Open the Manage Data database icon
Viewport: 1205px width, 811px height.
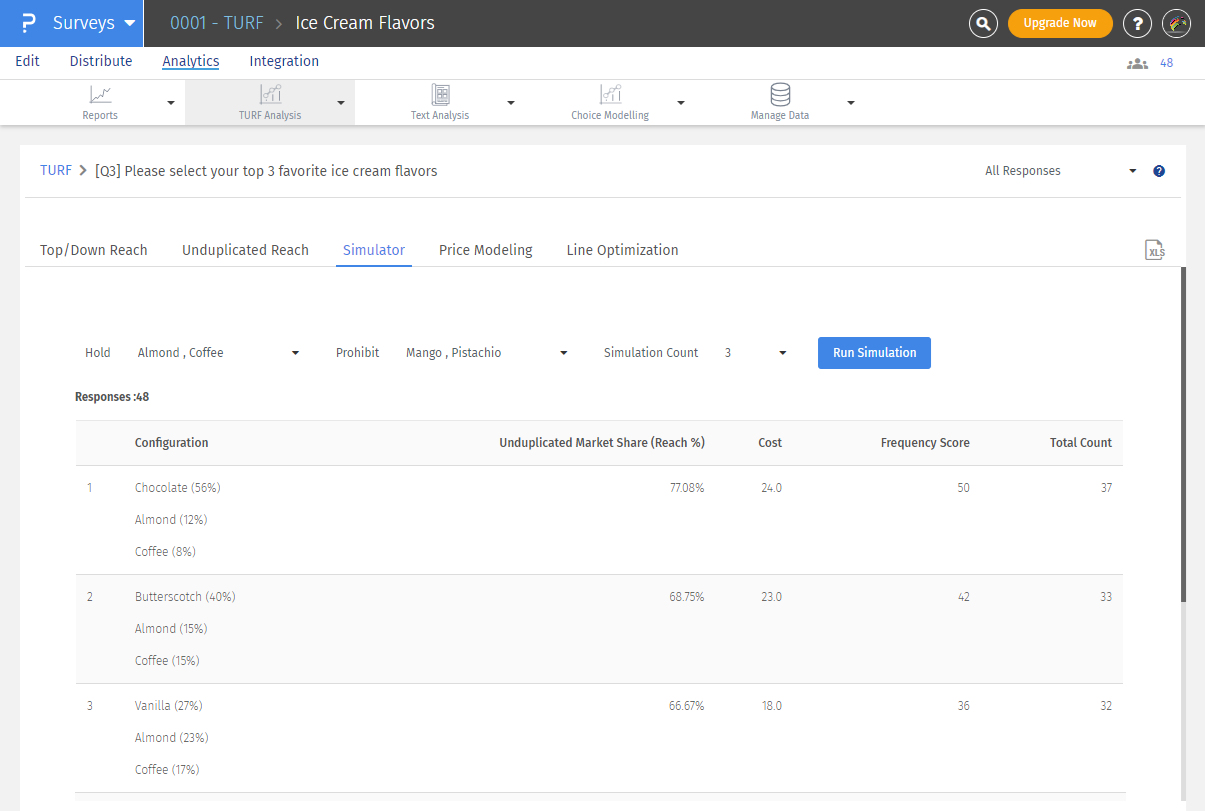(780, 96)
